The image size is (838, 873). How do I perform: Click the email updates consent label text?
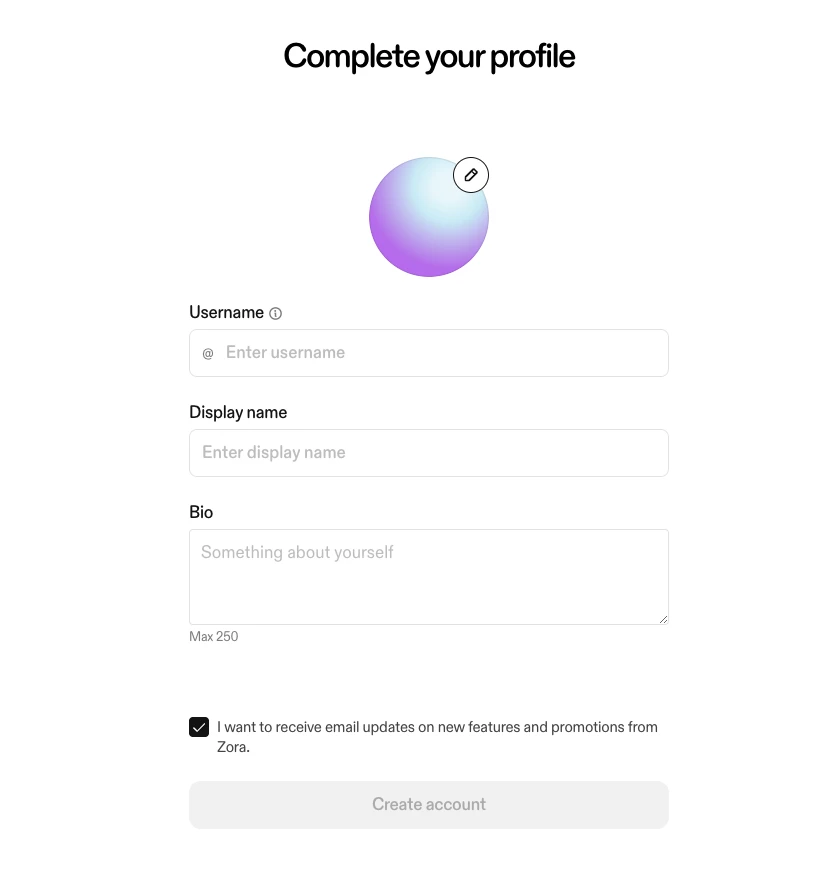[437, 727]
